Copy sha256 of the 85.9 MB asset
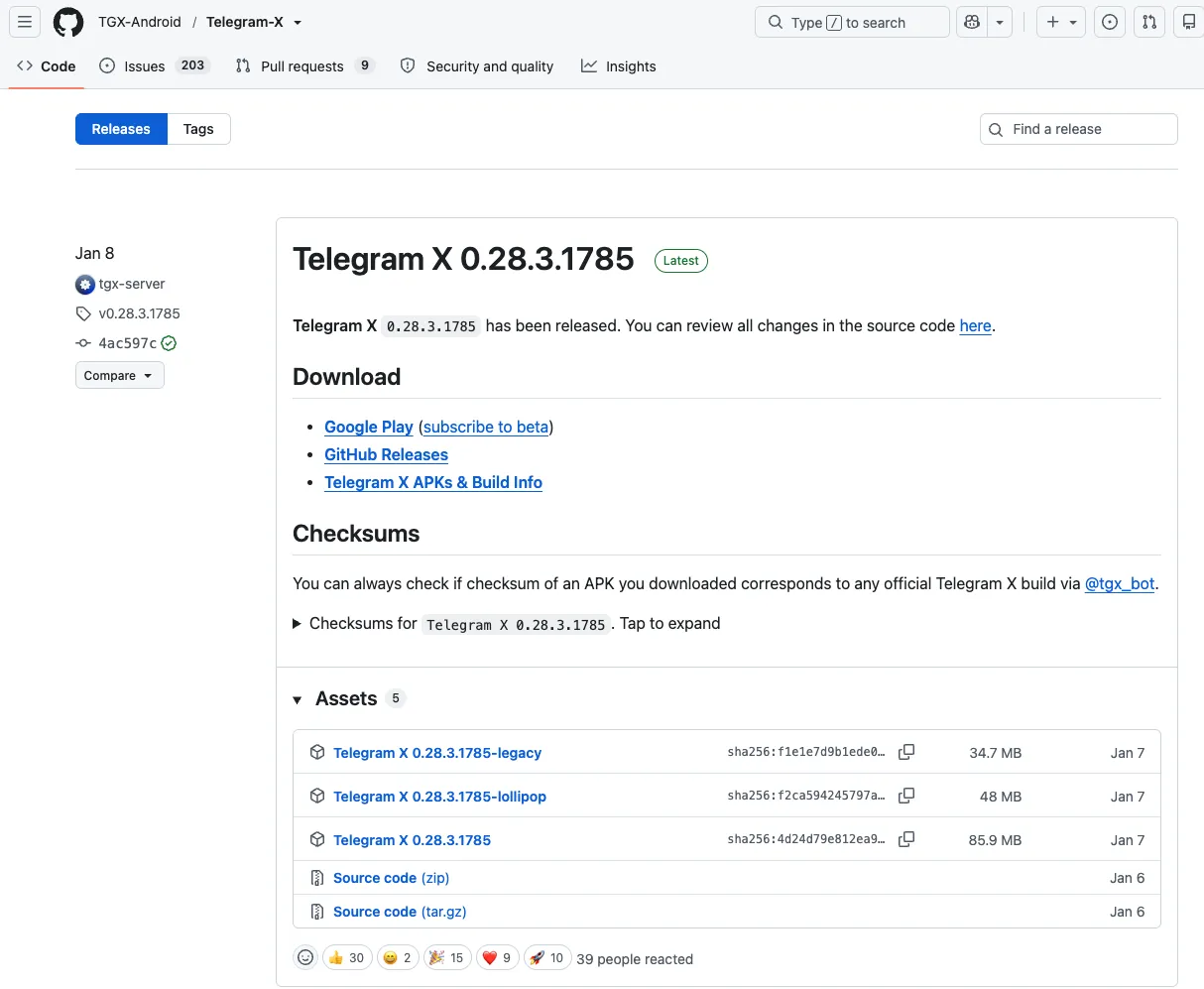The image size is (1204, 989). 906,840
